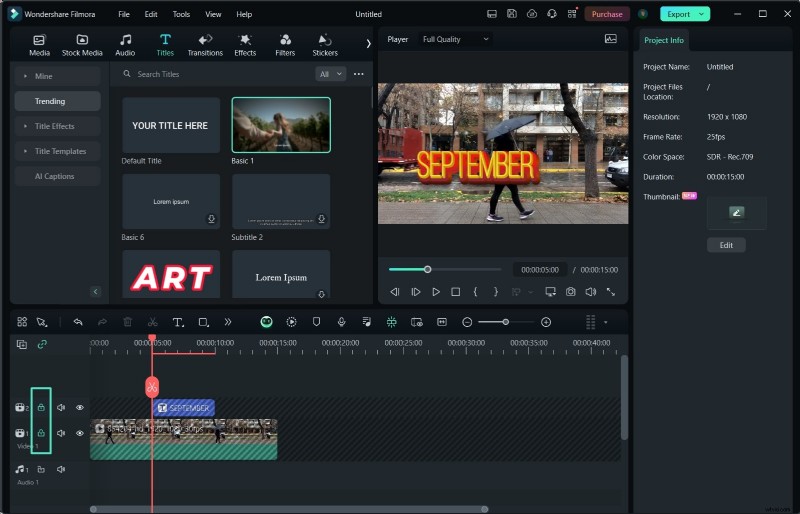Open the Full Quality playback dropdown
This screenshot has width=800, height=514.
[x=456, y=39]
